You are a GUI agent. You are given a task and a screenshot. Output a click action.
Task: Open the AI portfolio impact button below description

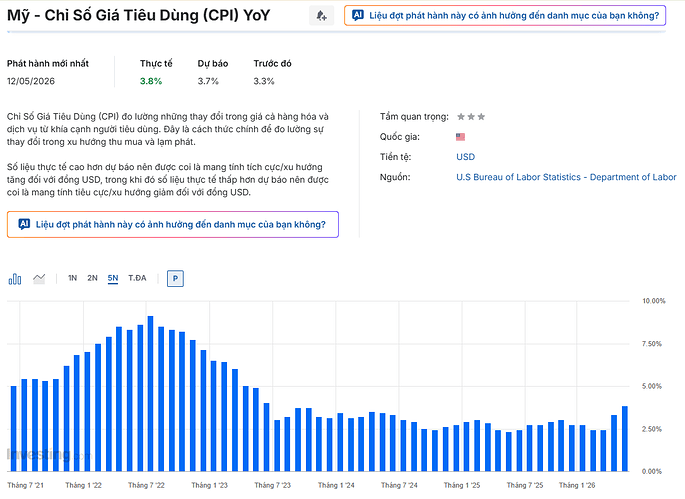pyautogui.click(x=173, y=225)
